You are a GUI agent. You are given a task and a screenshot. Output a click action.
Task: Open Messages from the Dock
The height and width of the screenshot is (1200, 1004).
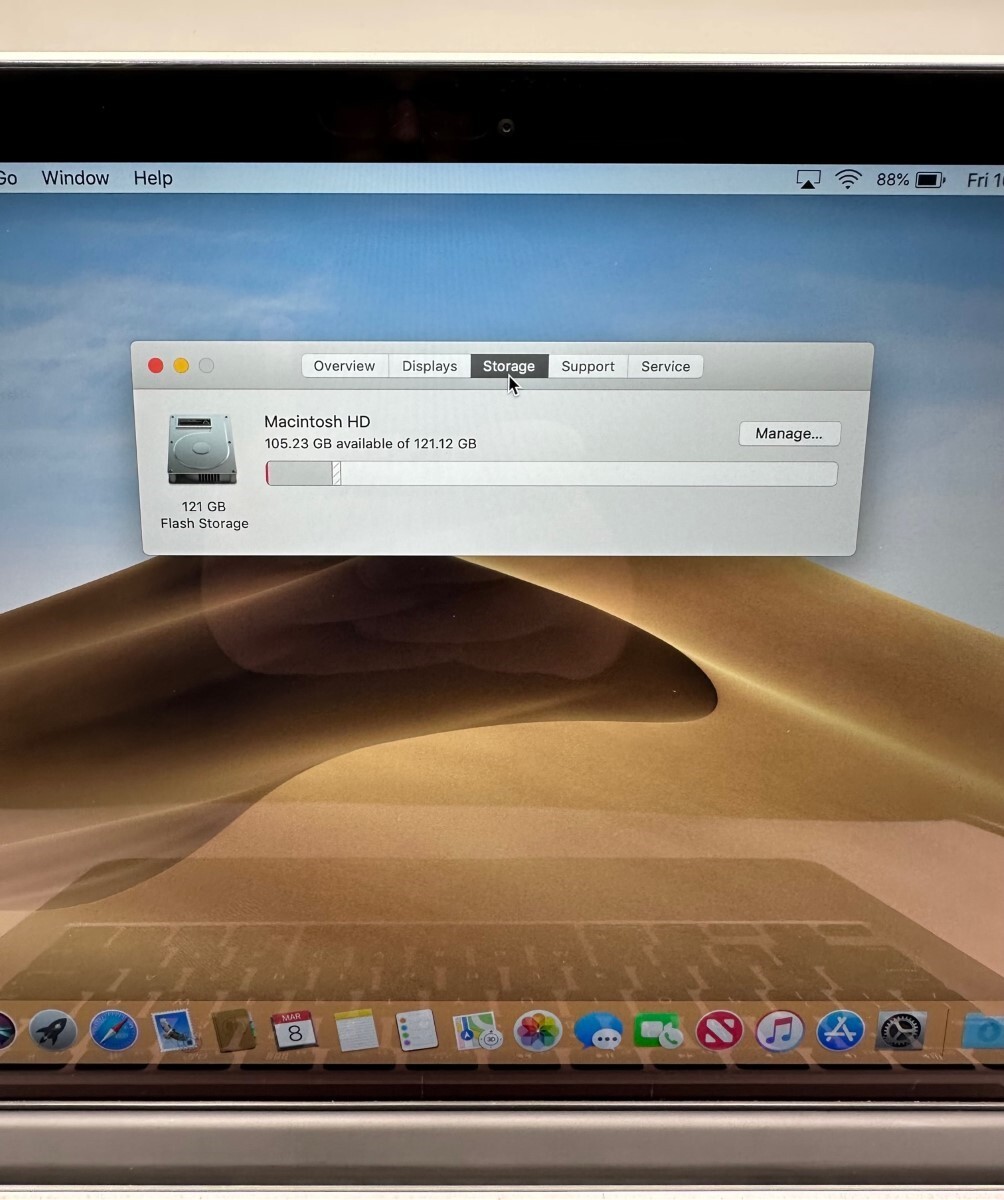click(x=598, y=1031)
